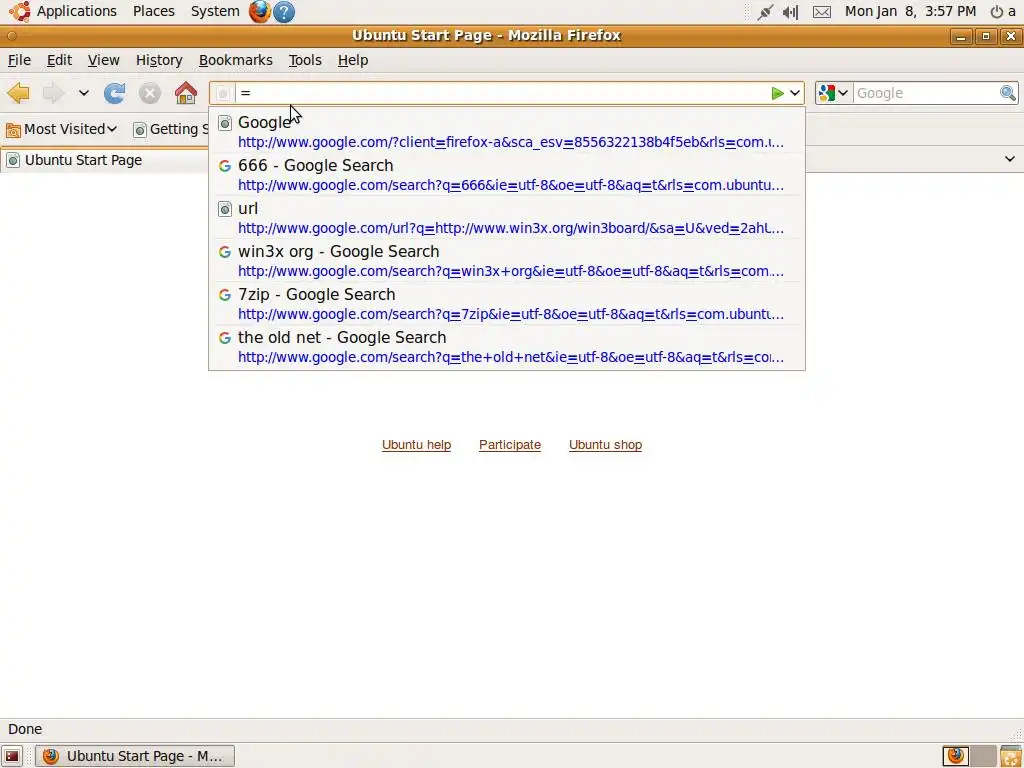Click the favicon of the 'url' suggestion
Screen dimensions: 1024x768
click(x=225, y=209)
